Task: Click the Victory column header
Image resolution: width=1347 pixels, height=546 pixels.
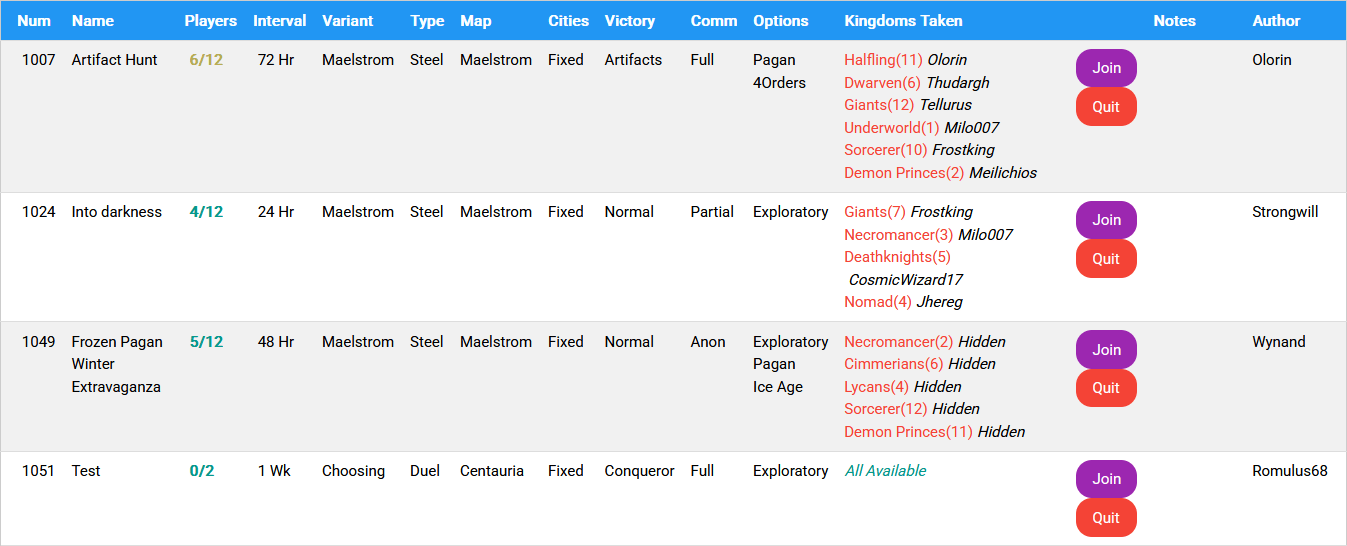Action: (630, 21)
